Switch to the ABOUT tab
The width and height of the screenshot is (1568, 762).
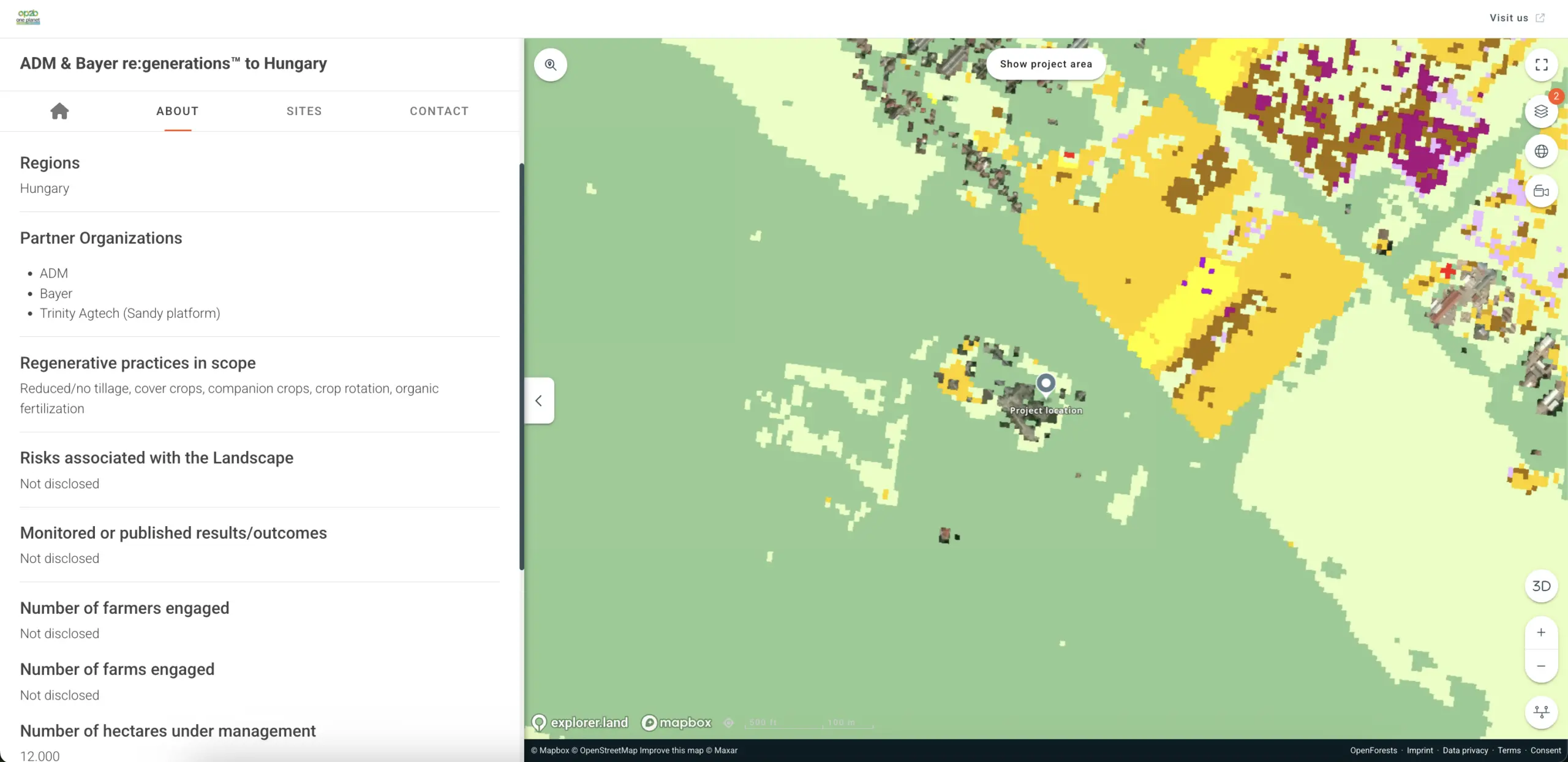coord(178,111)
